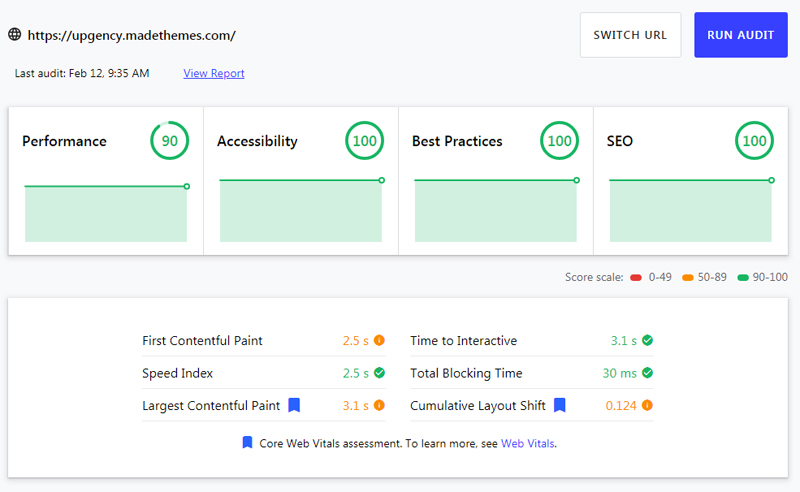
Task: Click the Cumulative Layout Shift bookmark icon
Action: (560, 405)
